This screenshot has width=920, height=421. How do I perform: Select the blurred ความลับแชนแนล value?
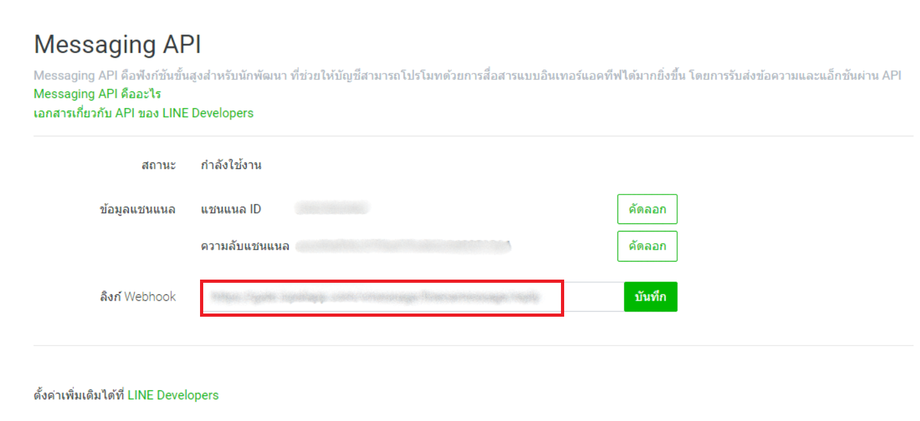point(405,245)
